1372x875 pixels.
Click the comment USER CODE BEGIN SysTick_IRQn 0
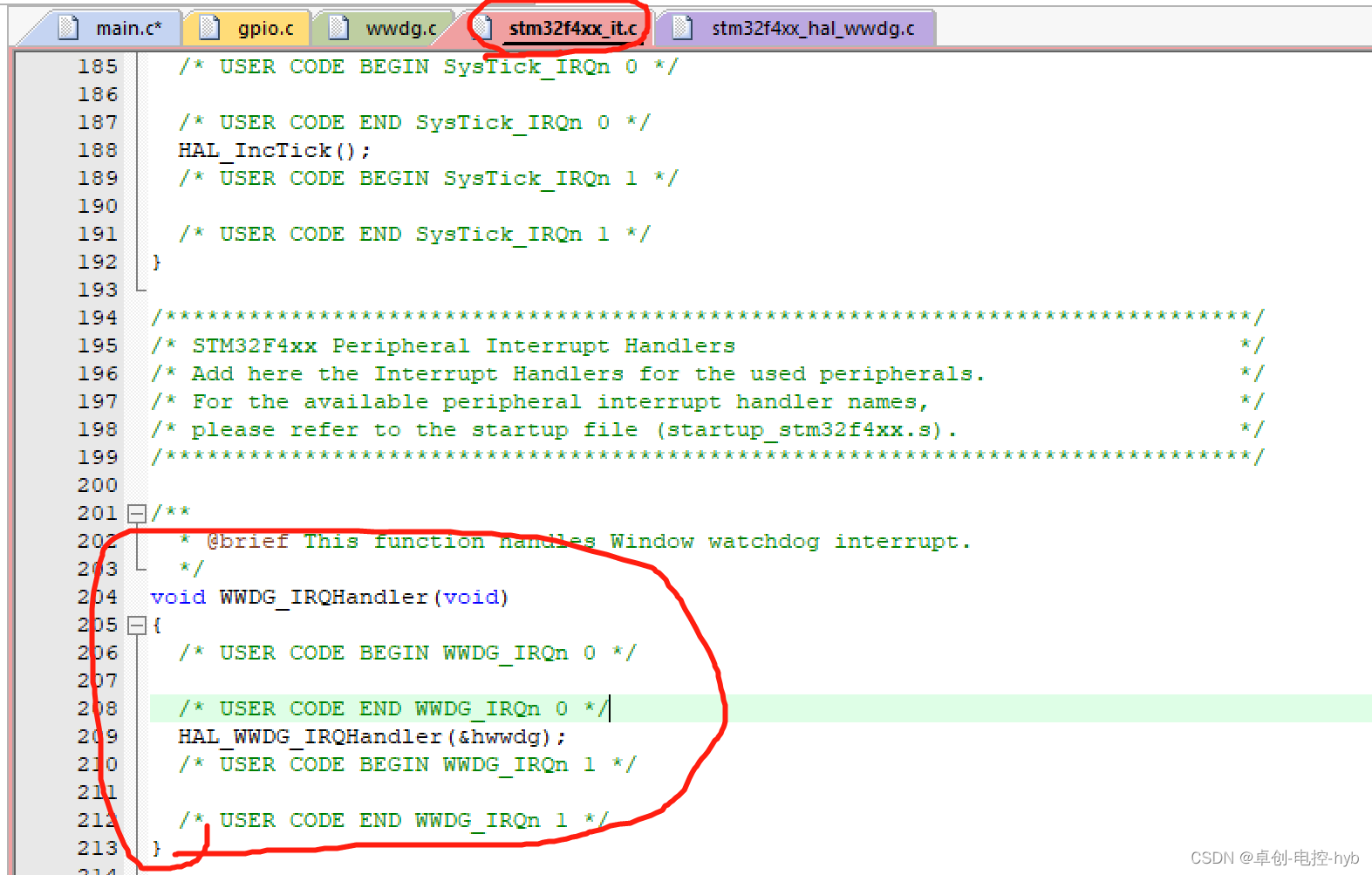click(428, 66)
